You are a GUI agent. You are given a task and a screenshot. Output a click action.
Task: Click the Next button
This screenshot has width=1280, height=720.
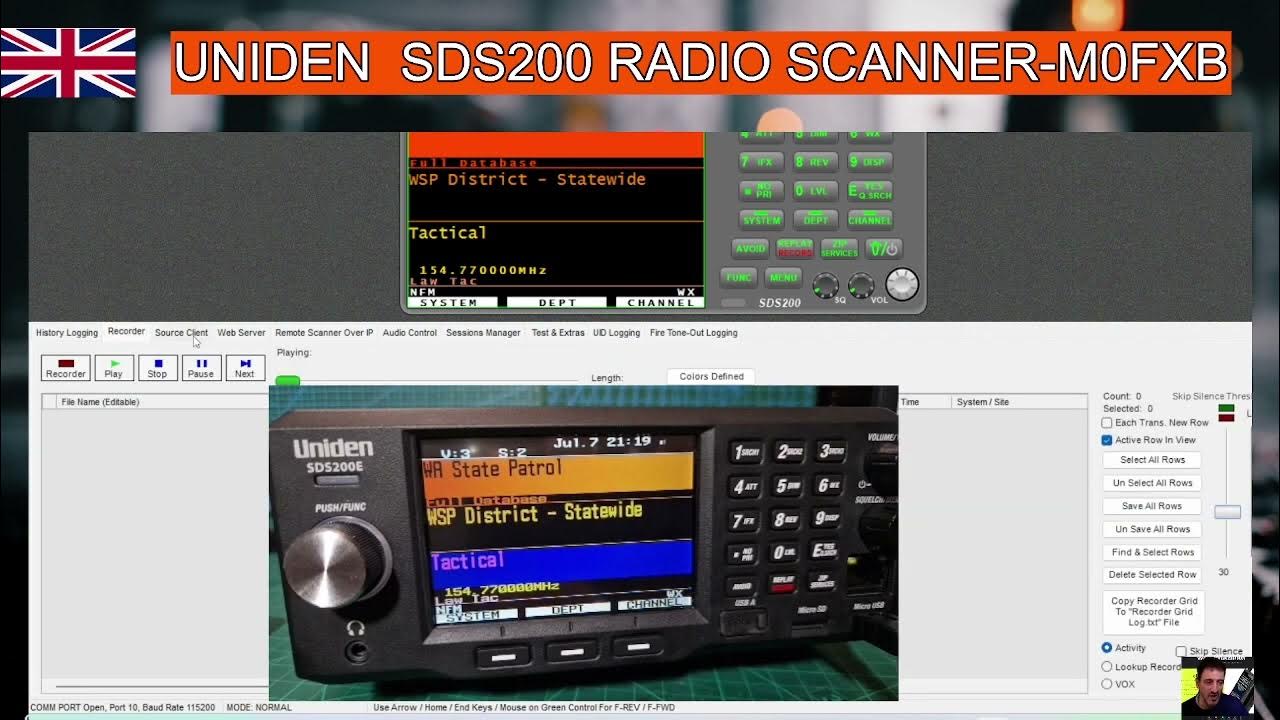coord(245,368)
